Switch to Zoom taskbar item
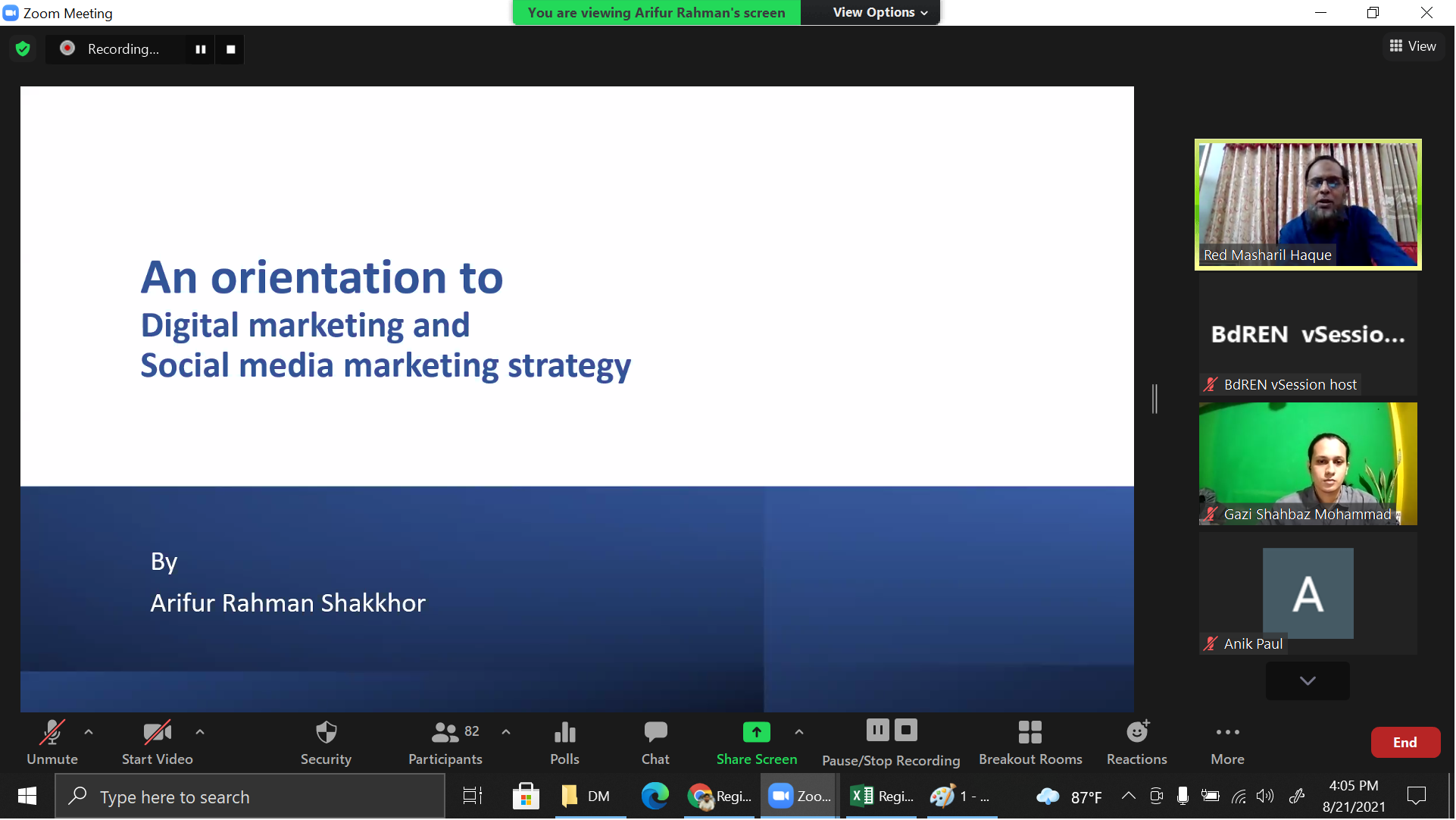The height and width of the screenshot is (820, 1456). (801, 797)
